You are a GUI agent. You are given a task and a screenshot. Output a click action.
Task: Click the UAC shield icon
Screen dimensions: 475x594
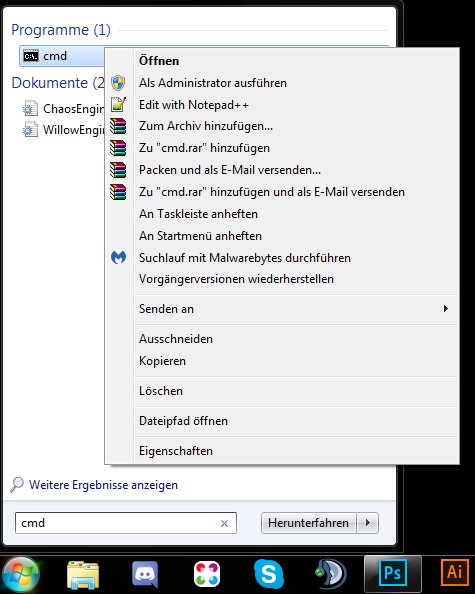click(x=118, y=83)
